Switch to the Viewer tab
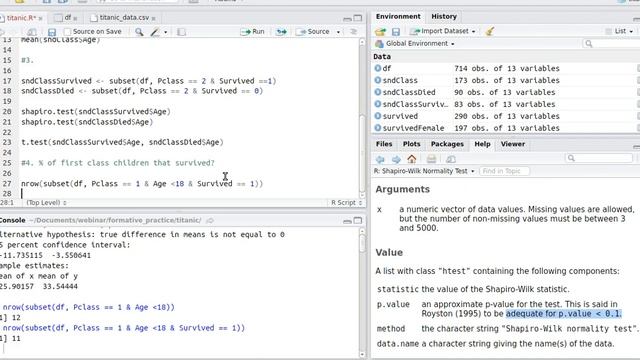The width and height of the screenshot is (640, 360). click(513, 144)
